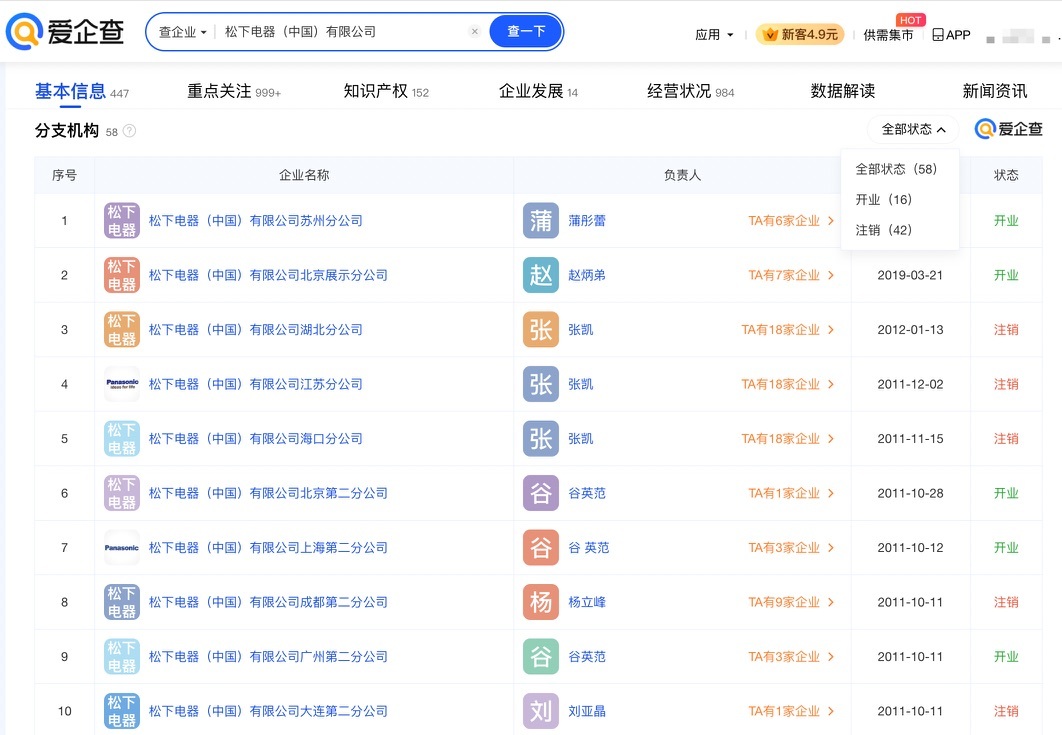Click 张 avatar in 海口分公司 row
This screenshot has width=1062, height=735.
(540, 439)
